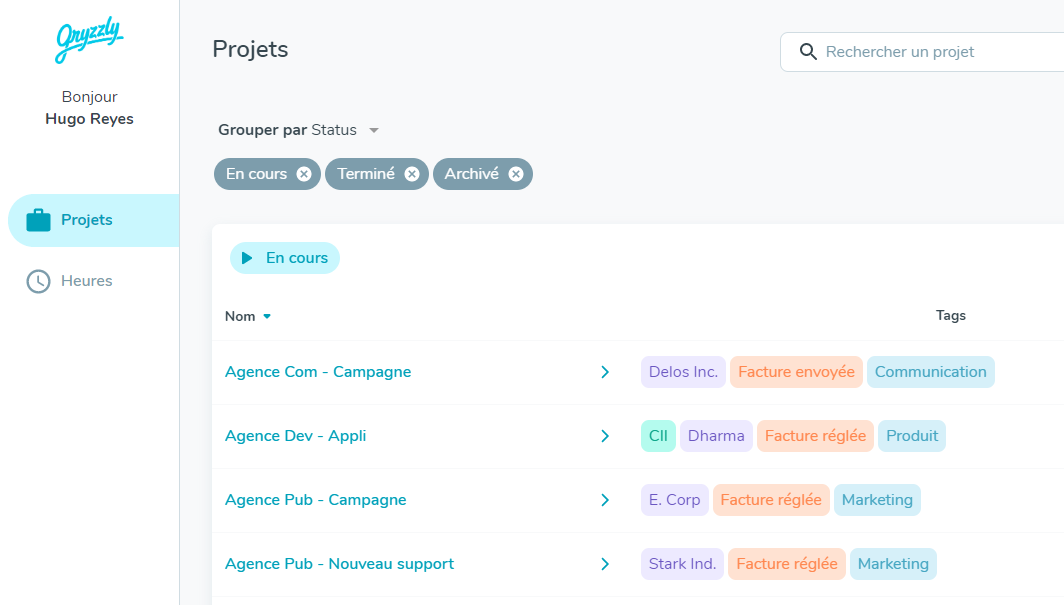
Task: Click the E. Corp tag
Action: click(x=674, y=500)
